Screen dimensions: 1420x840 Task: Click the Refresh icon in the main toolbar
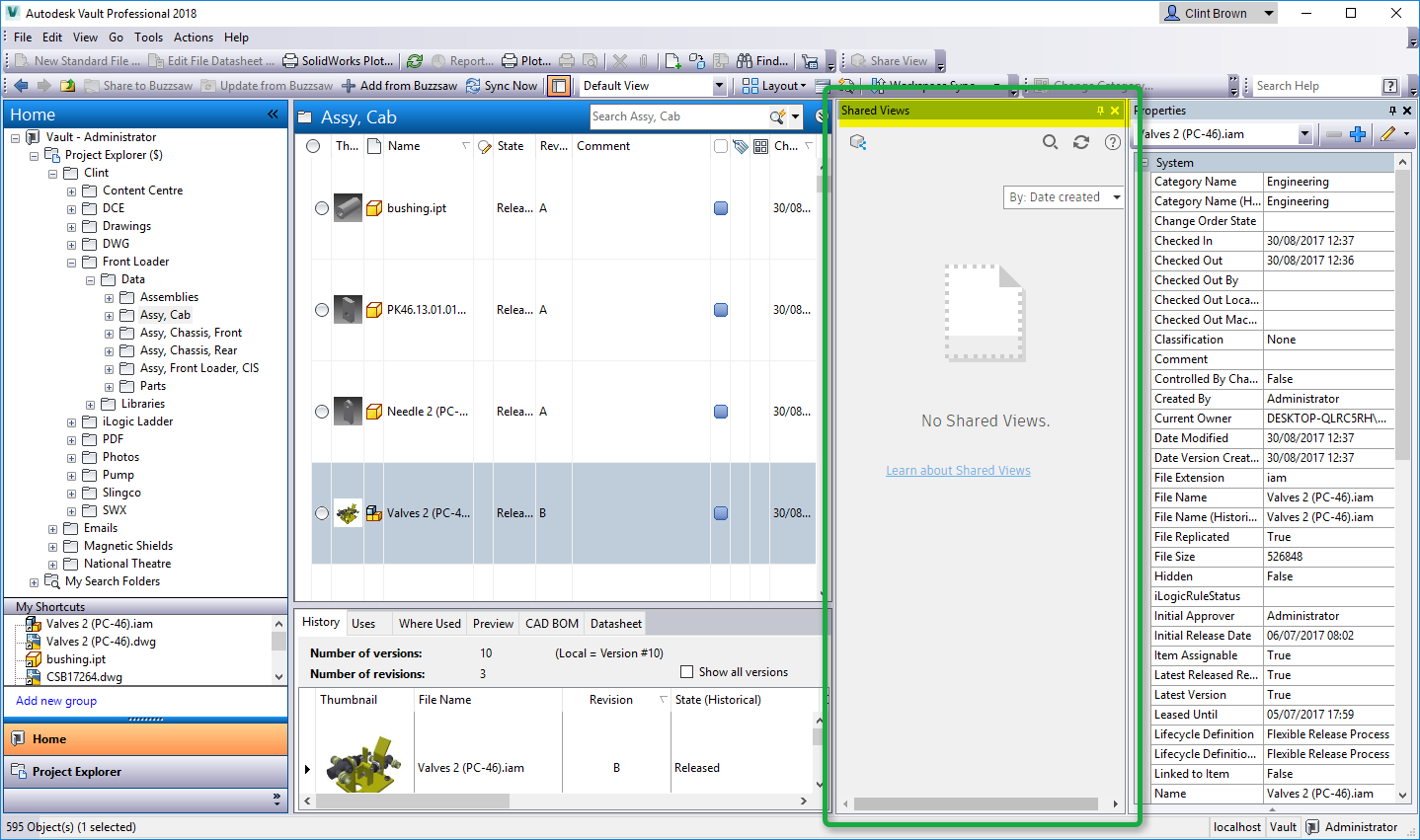(415, 61)
